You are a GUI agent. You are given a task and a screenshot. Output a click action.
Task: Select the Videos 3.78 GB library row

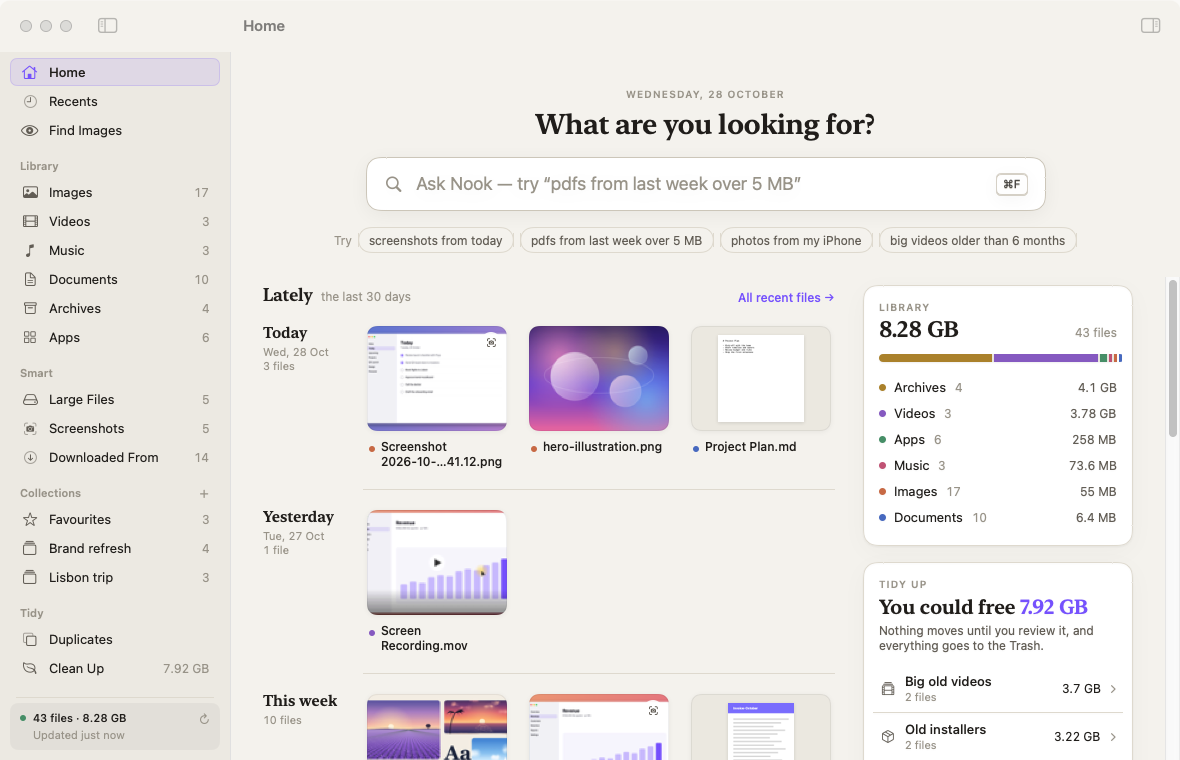point(998,414)
